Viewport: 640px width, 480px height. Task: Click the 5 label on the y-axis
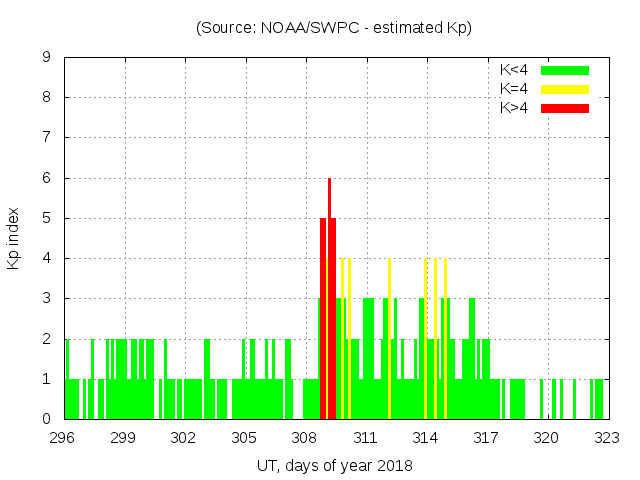46,218
